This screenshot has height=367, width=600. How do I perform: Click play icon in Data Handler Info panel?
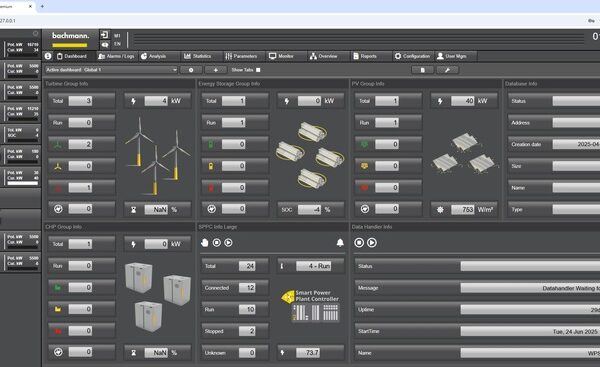click(x=372, y=243)
